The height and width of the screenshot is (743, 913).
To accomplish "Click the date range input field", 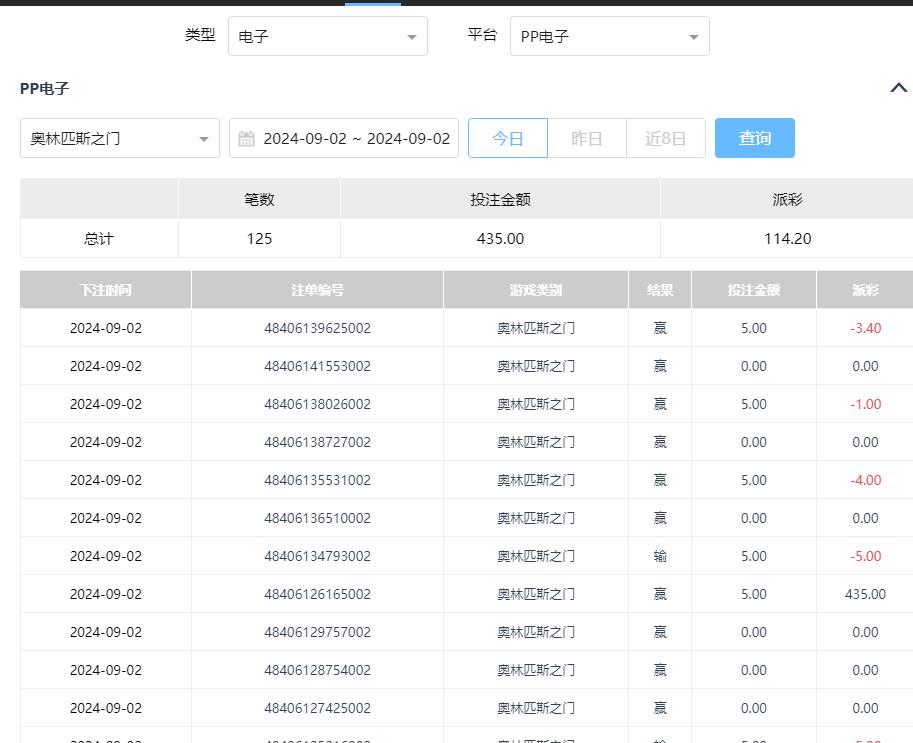I will [x=356, y=138].
